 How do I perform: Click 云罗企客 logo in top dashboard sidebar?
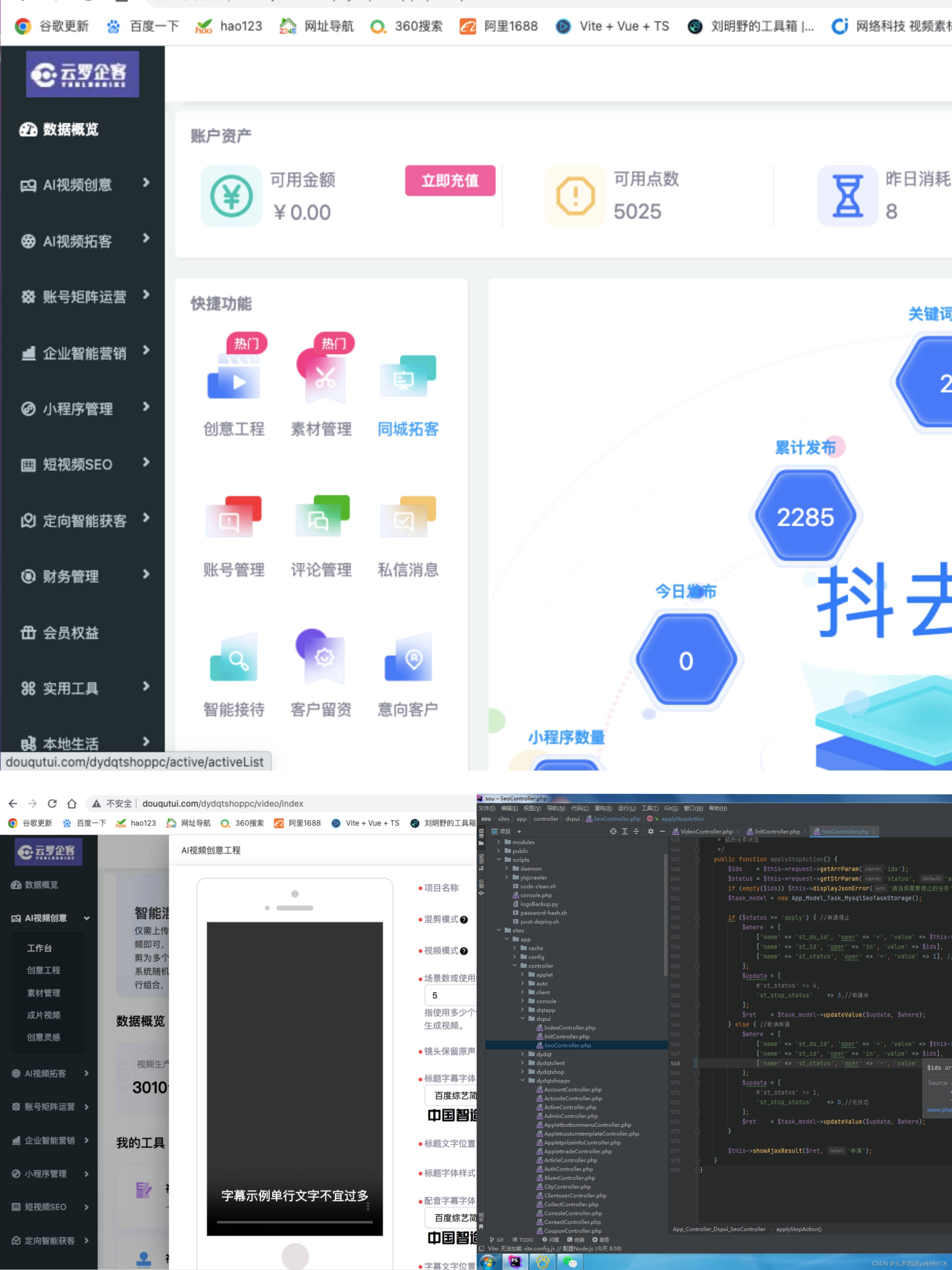pyautogui.click(x=83, y=74)
